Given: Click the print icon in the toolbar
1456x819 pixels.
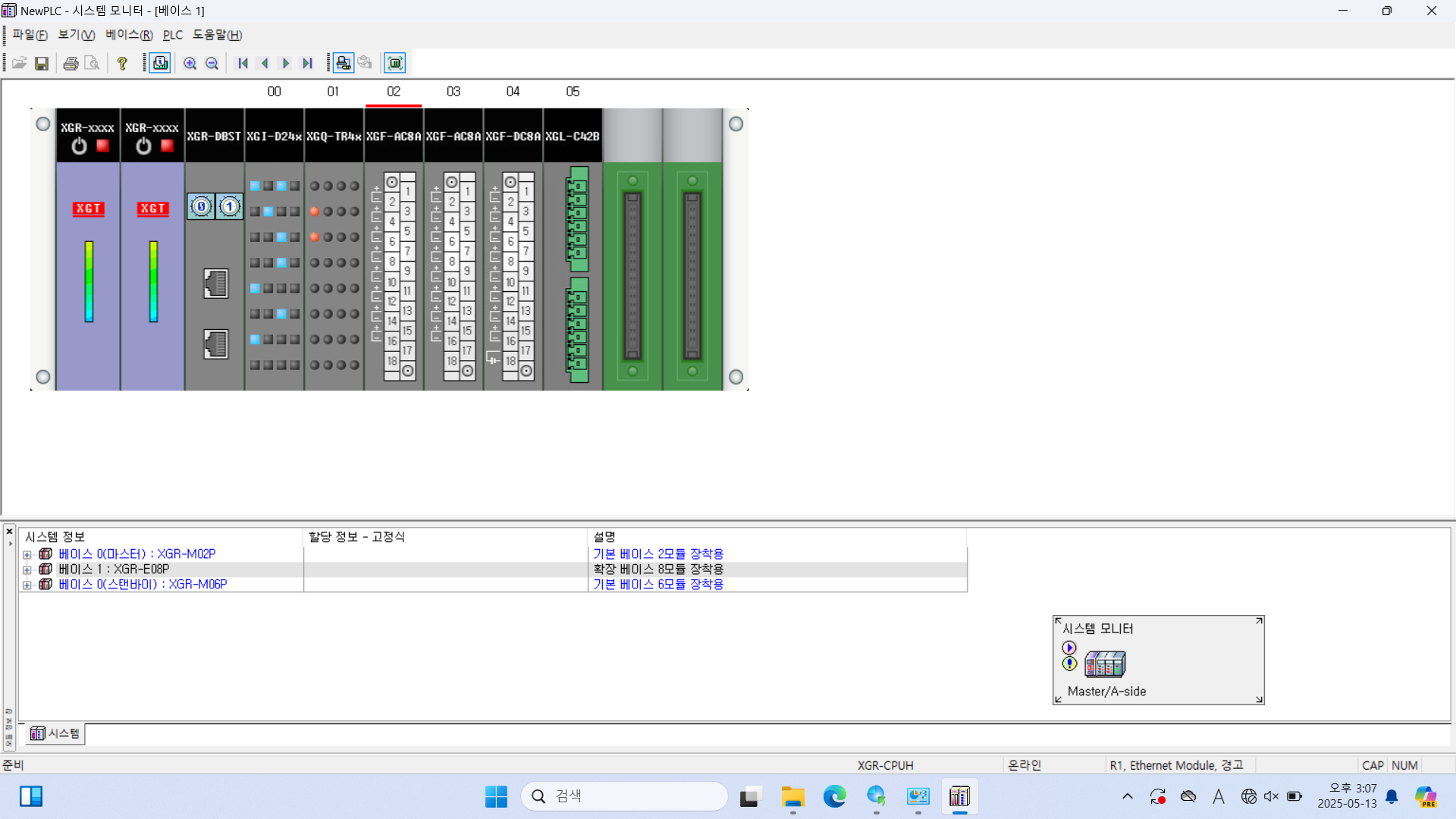Looking at the screenshot, I should click(71, 63).
